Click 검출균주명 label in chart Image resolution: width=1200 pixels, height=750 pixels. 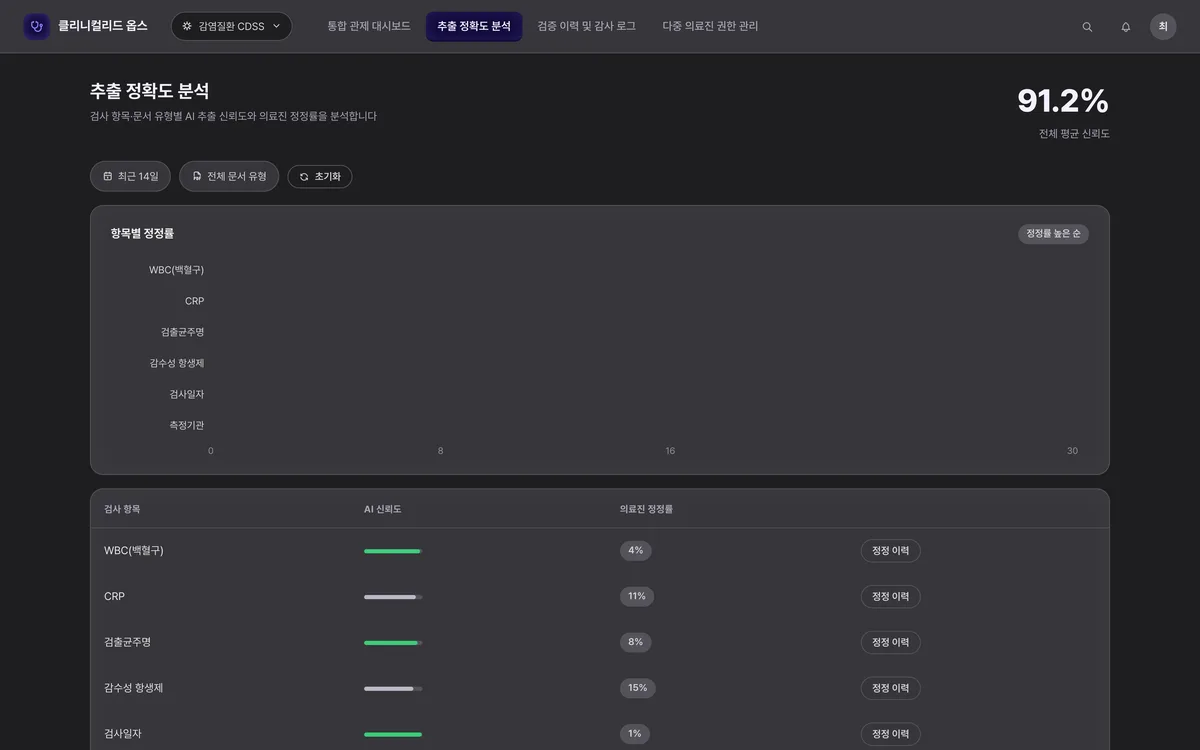[182, 332]
